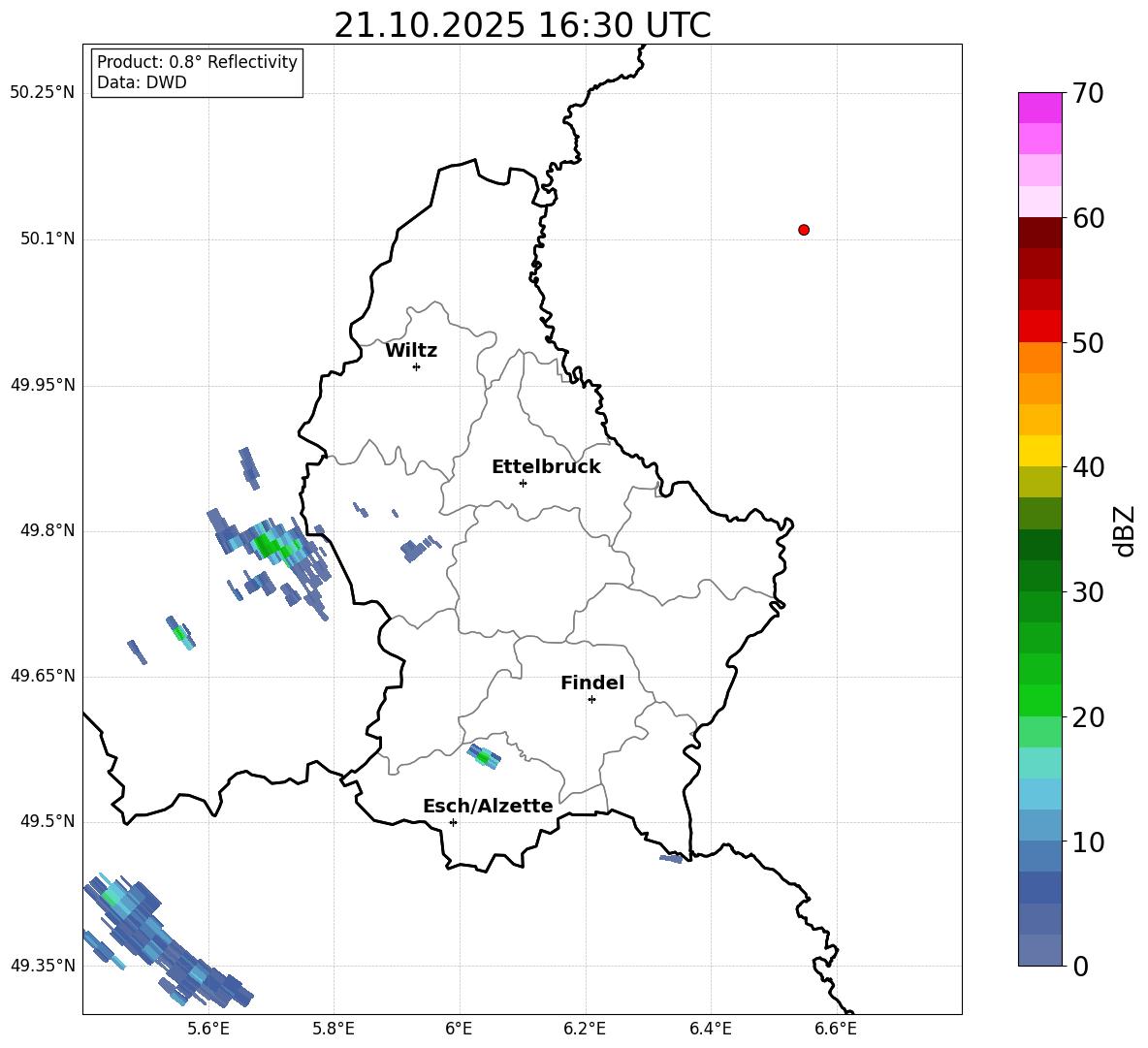
Task: Click the large echo band at bottom-left
Action: (x=169, y=940)
